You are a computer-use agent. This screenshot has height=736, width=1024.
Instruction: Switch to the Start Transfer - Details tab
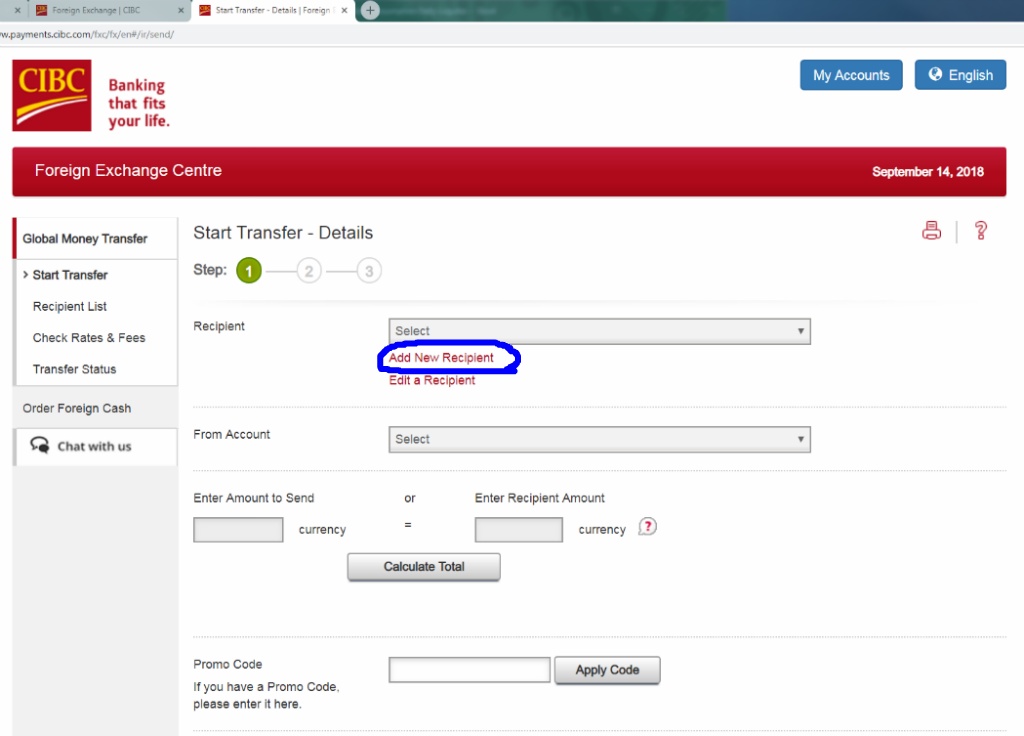coord(273,10)
